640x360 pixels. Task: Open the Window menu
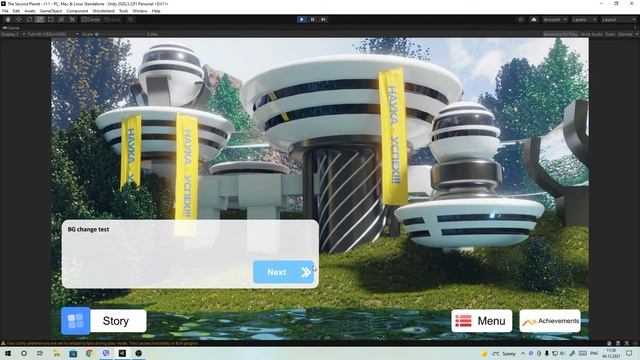click(140, 11)
